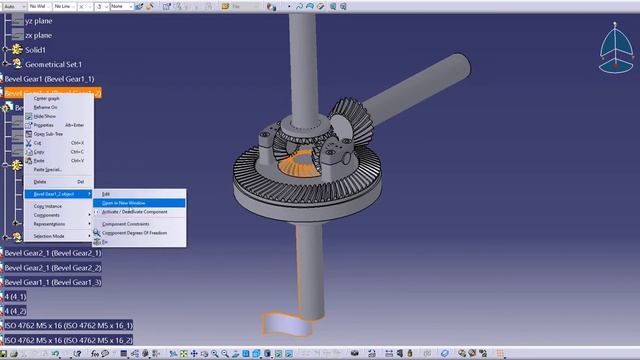Screen dimensions: 640x360
Task: Click Bevel Gear1_2 object menu entry
Action: [x=58, y=194]
